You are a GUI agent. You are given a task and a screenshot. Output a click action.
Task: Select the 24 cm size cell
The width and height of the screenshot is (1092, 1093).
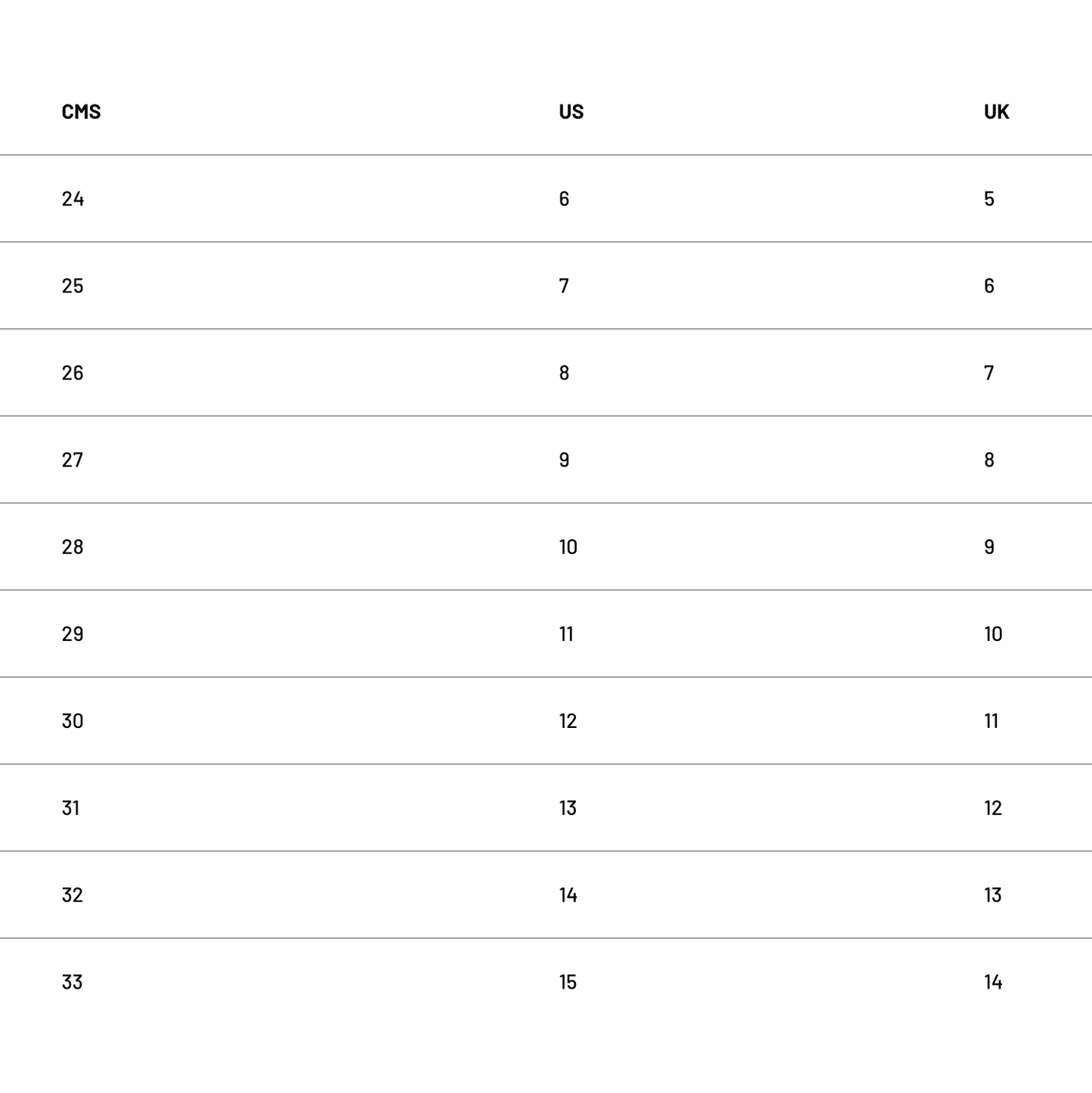[73, 199]
